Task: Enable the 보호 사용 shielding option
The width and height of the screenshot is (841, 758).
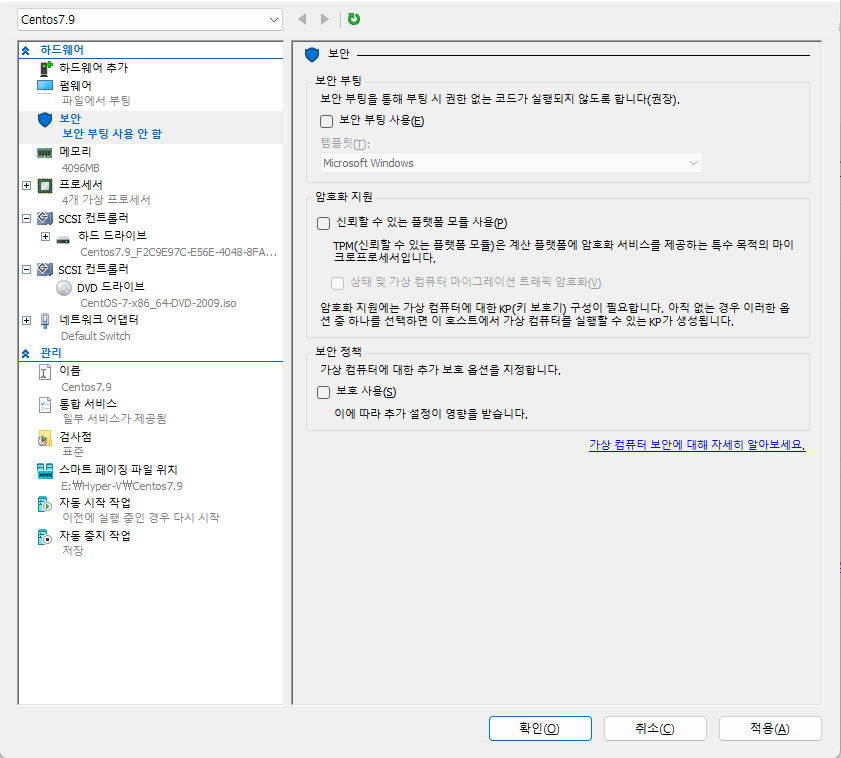Action: (x=323, y=392)
